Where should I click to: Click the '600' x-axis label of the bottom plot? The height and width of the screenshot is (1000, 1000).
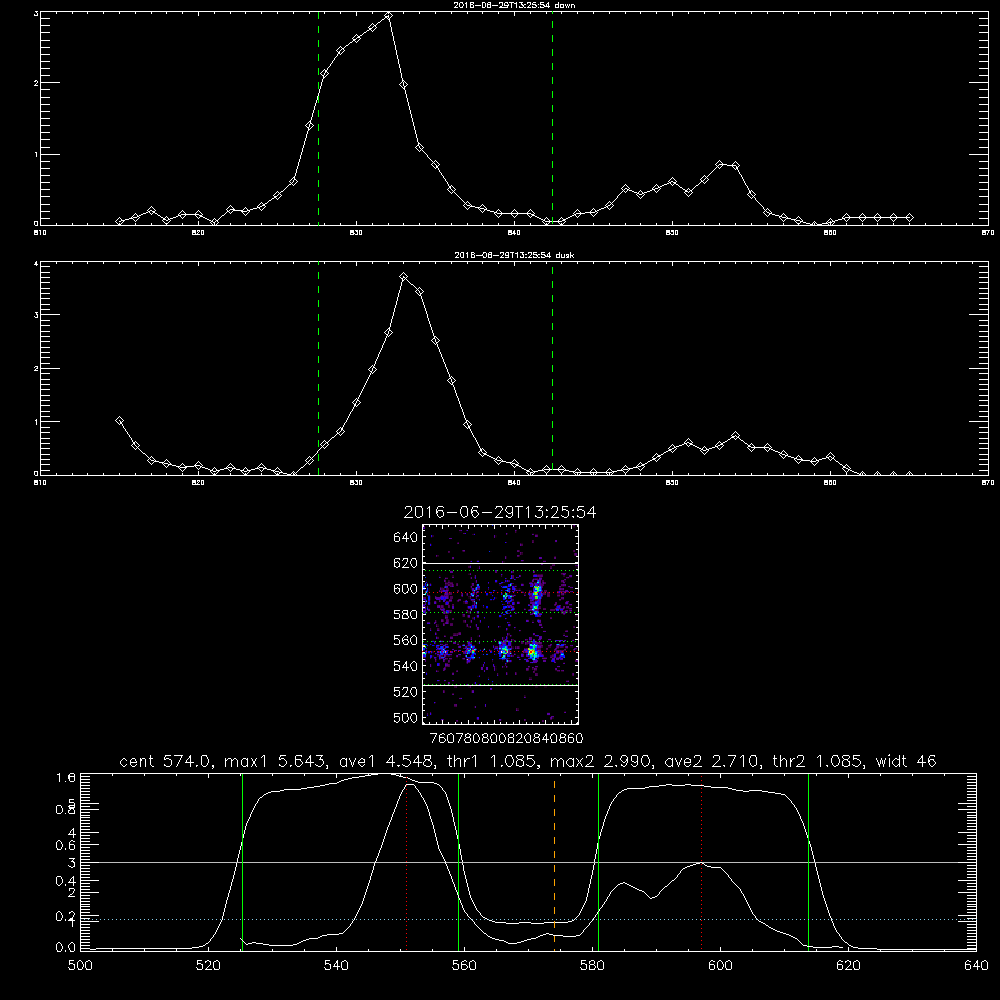tap(720, 966)
